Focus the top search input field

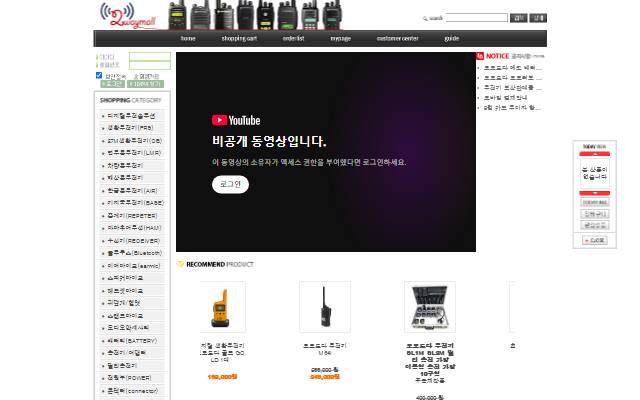tap(477, 18)
